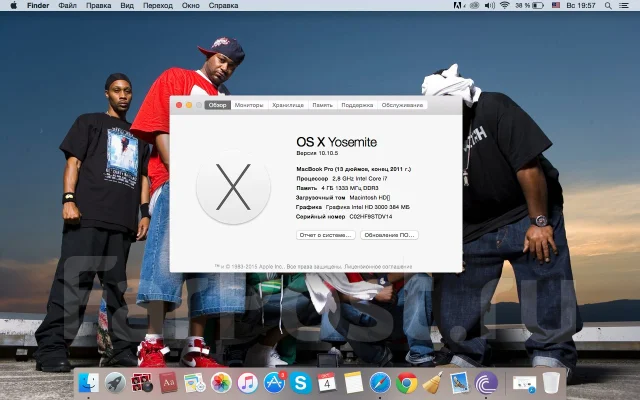Open the Правка menu
Screen dimensions: 640x400
(98, 5)
